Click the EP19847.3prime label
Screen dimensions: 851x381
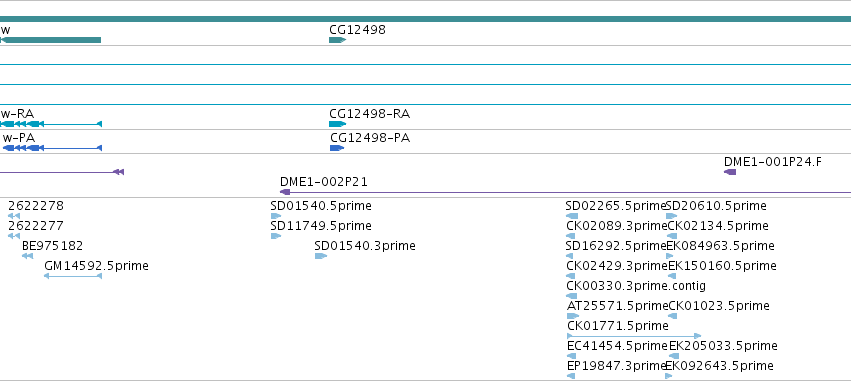tap(617, 366)
